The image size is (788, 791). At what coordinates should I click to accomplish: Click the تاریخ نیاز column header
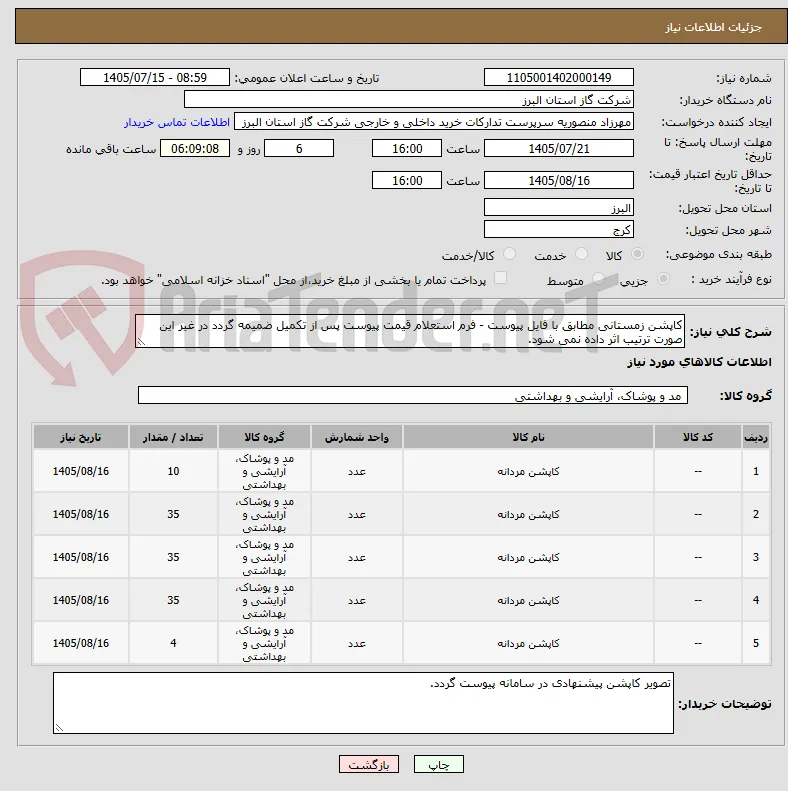point(81,437)
